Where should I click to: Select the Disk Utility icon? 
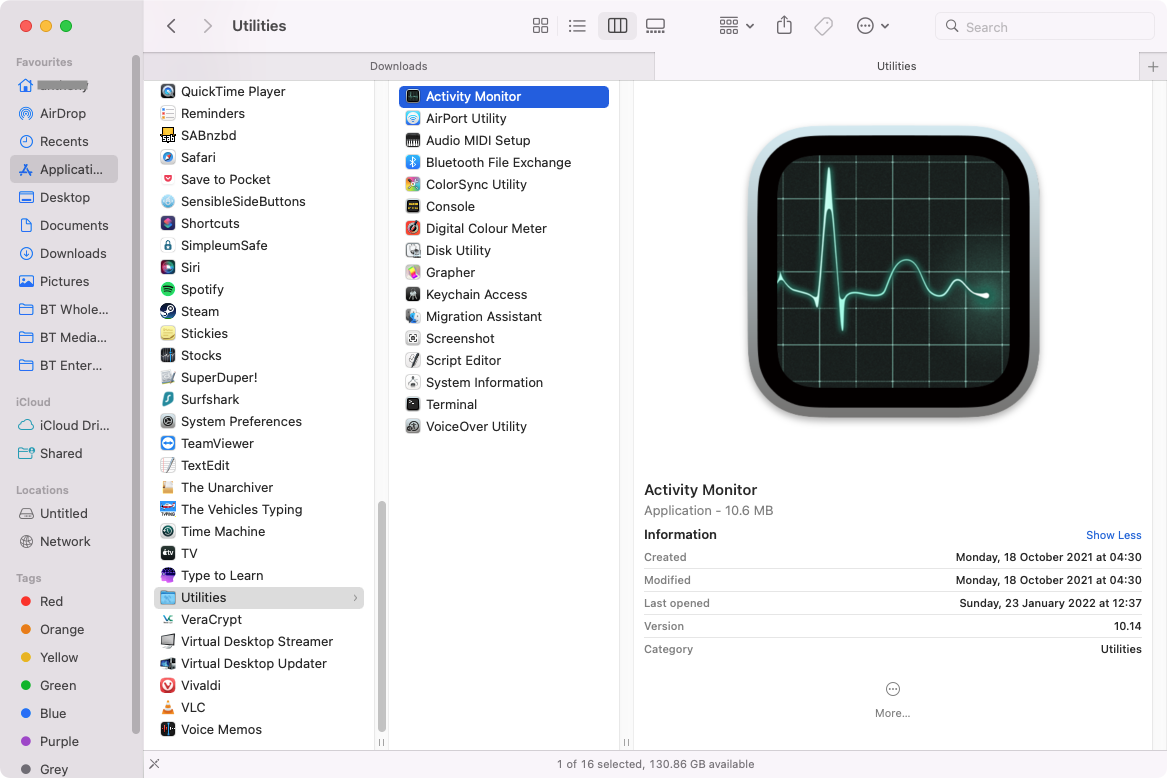(x=413, y=250)
